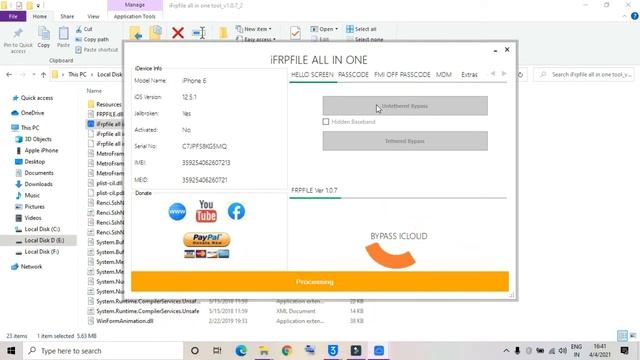Click the Rename icon in the ribbon
The height and width of the screenshot is (360, 640).
tap(199, 33)
